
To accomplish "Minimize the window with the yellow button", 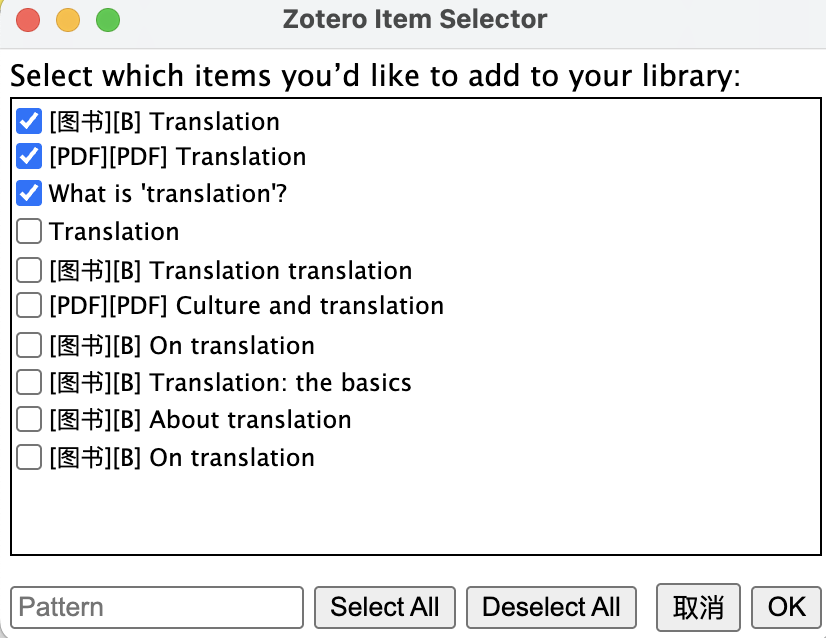I will coord(68,19).
